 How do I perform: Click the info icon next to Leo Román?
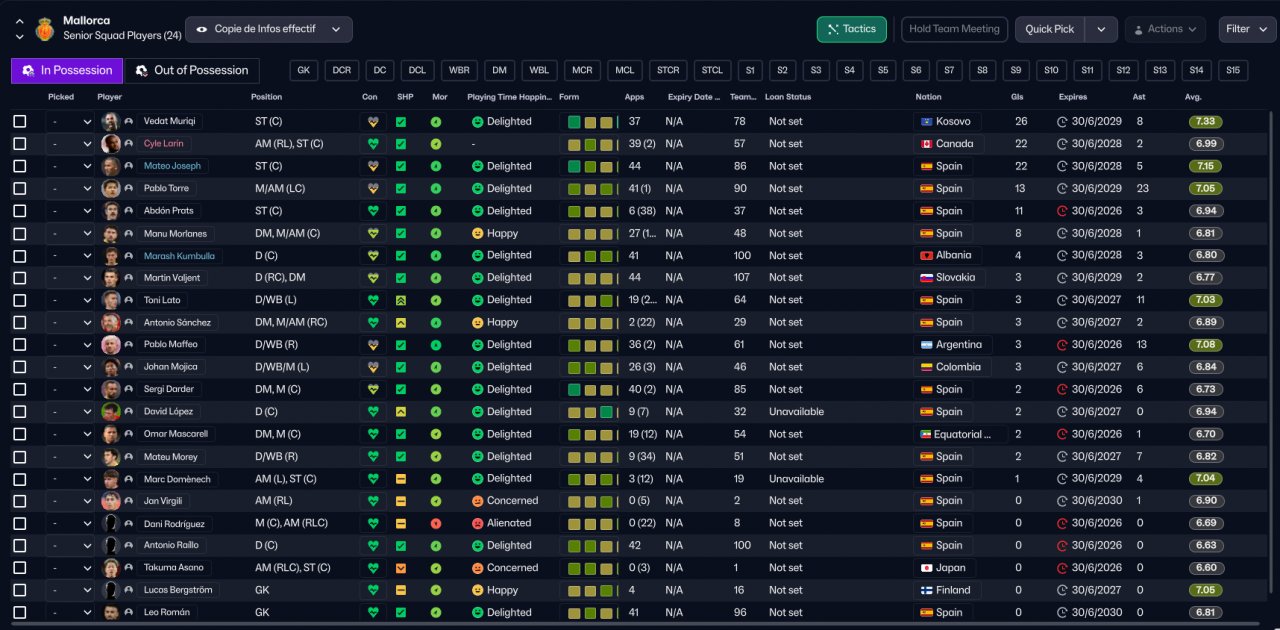tap(129, 612)
